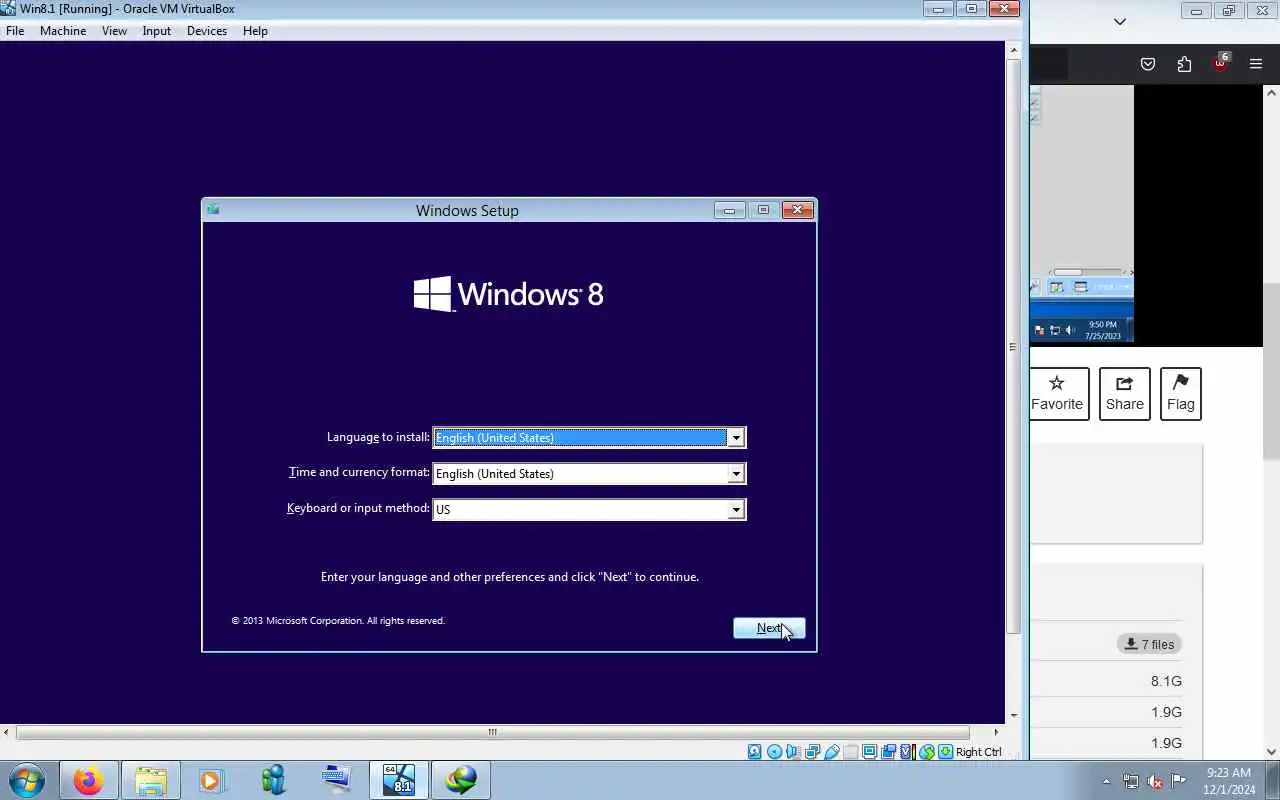Image resolution: width=1280 pixels, height=800 pixels.
Task: Open the VirtualBox View menu
Action: click(114, 31)
